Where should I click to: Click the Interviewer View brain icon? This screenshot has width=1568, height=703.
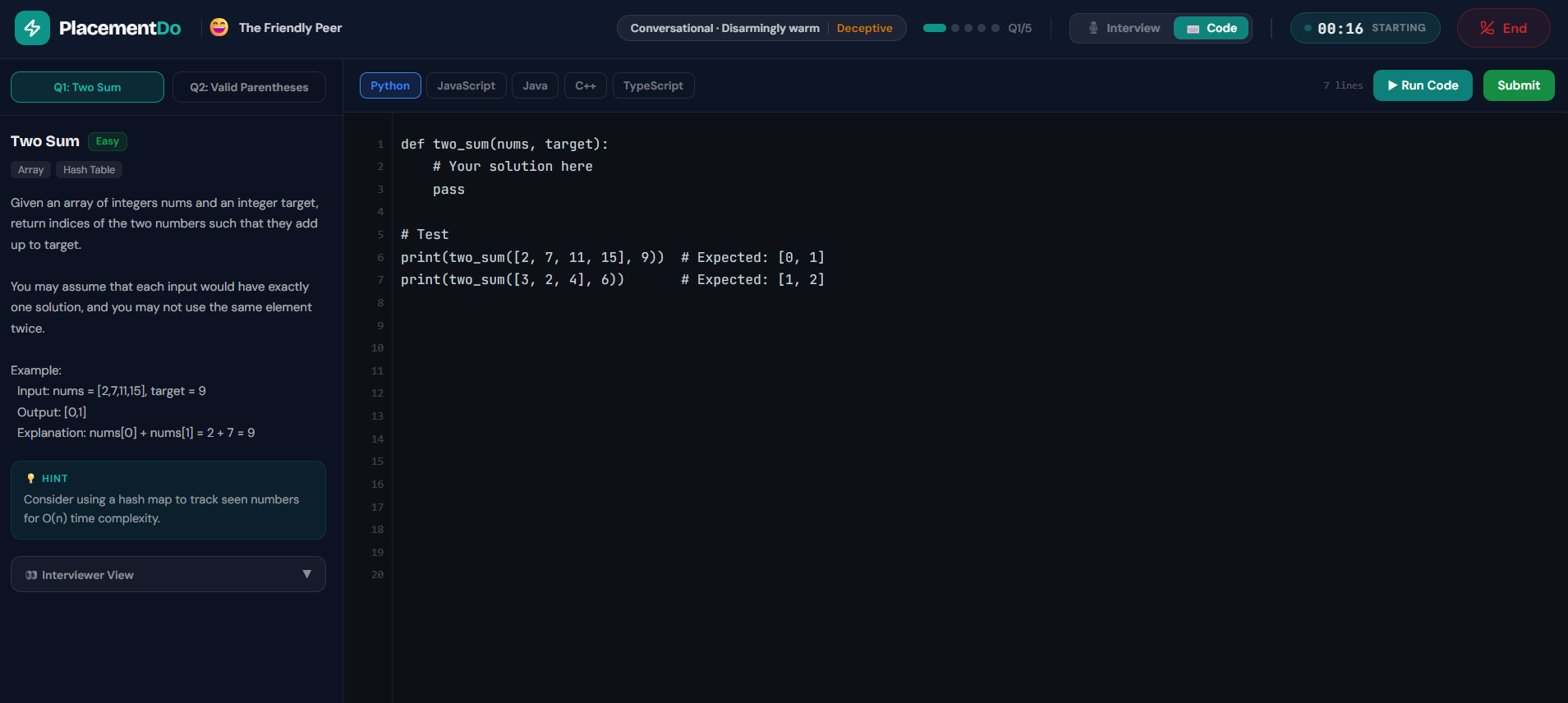coord(31,575)
